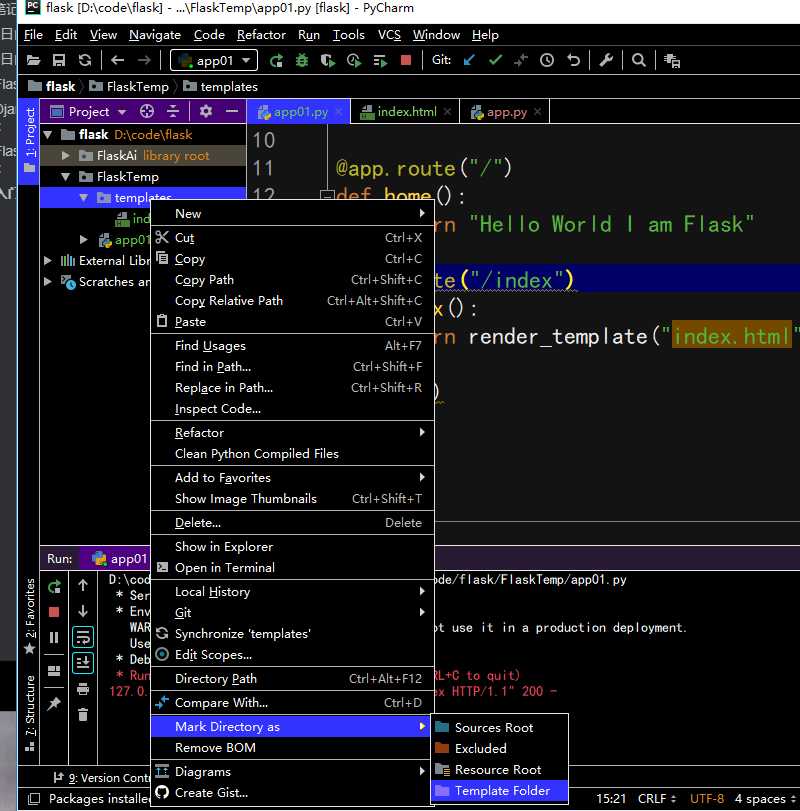Click the Git Update Project arrow icon
Image resolution: width=800 pixels, height=811 pixels.
[x=470, y=61]
